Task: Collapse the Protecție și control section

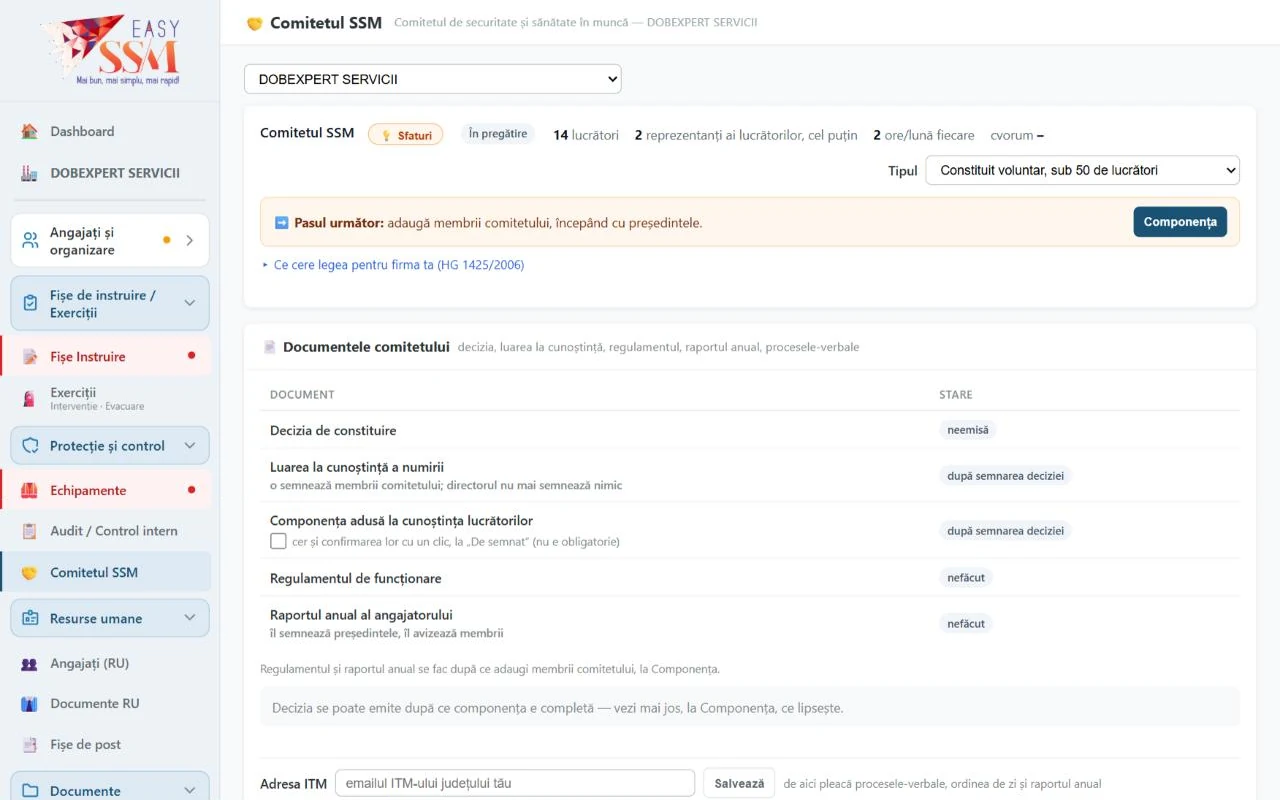Action: [189, 446]
